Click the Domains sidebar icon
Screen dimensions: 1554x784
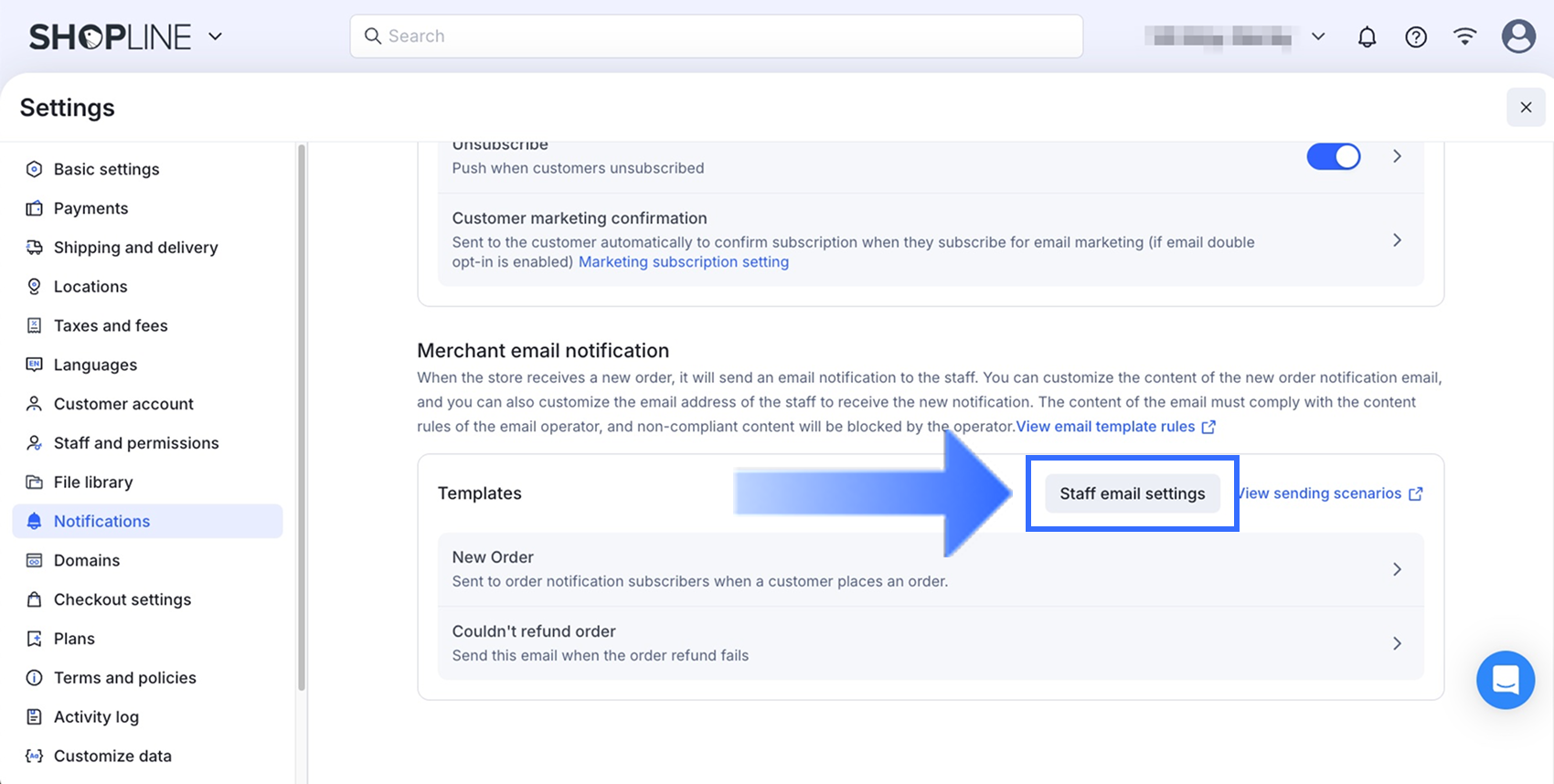click(35, 560)
